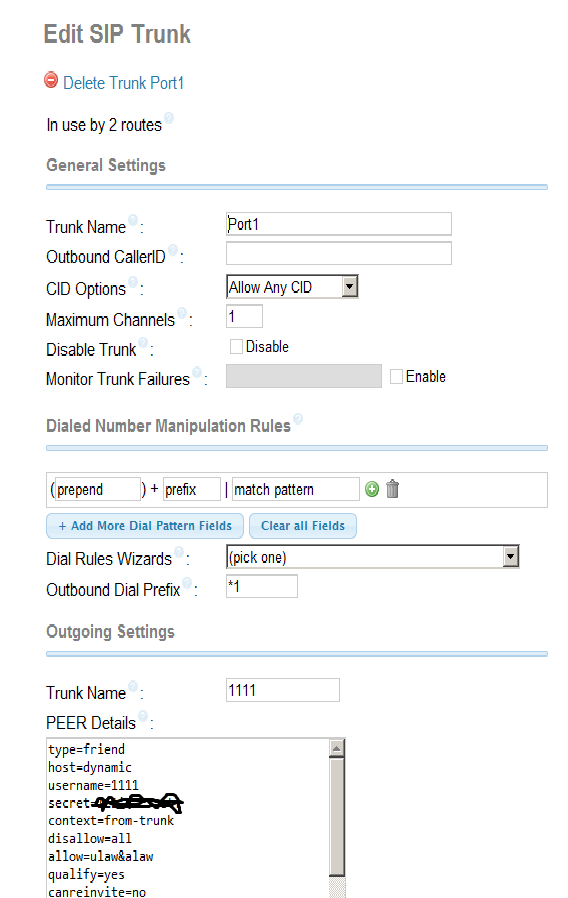Click help icon beside Maximum Channels
The image size is (568, 898).
pos(182,313)
